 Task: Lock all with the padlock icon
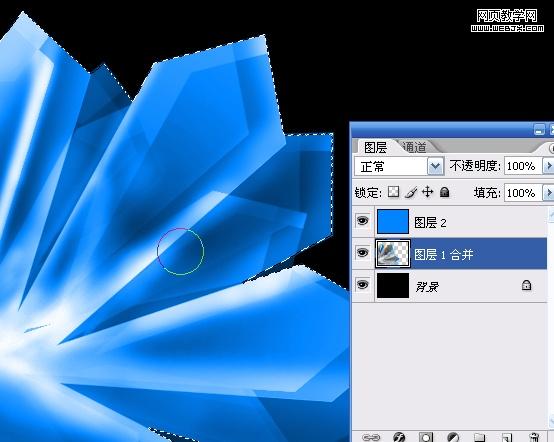click(444, 192)
